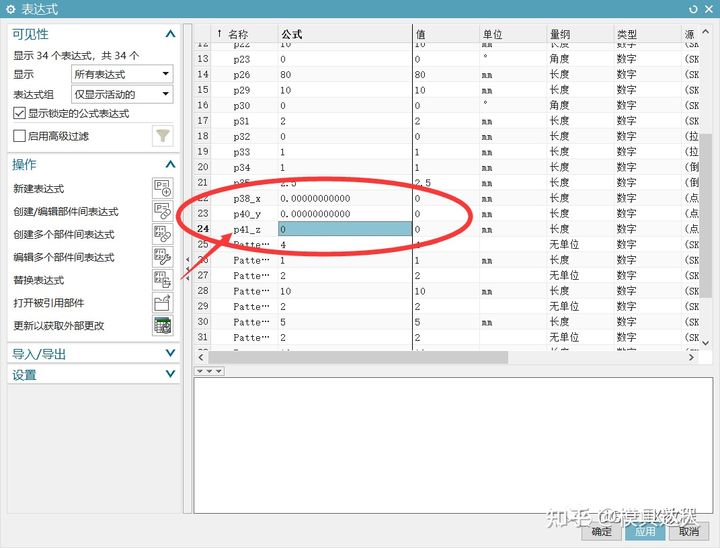Click the reset icon in the title bar
Image resolution: width=720 pixels, height=548 pixels.
(x=693, y=9)
